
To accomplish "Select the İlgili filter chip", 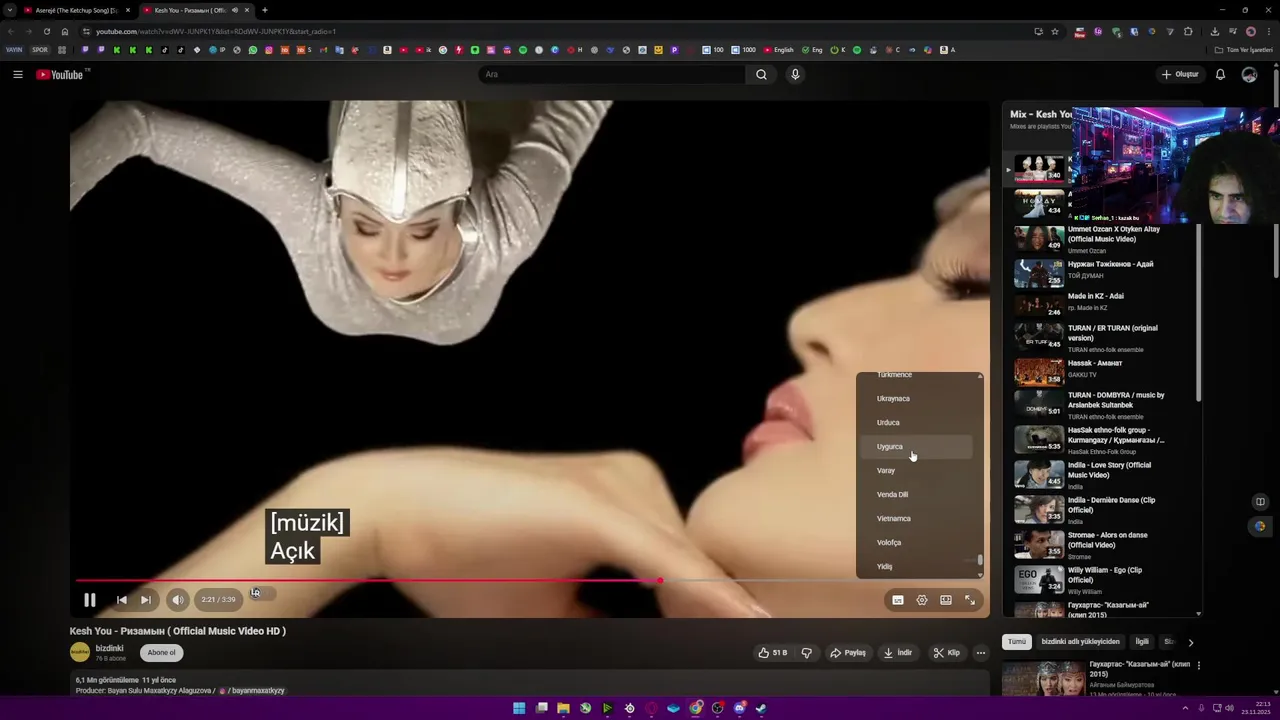I will pos(1142,642).
